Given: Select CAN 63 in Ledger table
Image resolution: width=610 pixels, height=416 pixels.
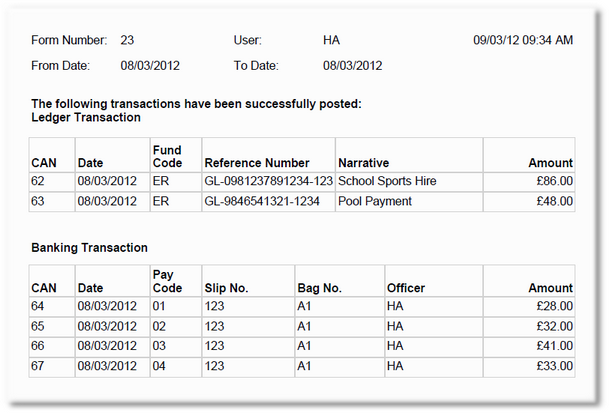Looking at the screenshot, I should point(39,201).
